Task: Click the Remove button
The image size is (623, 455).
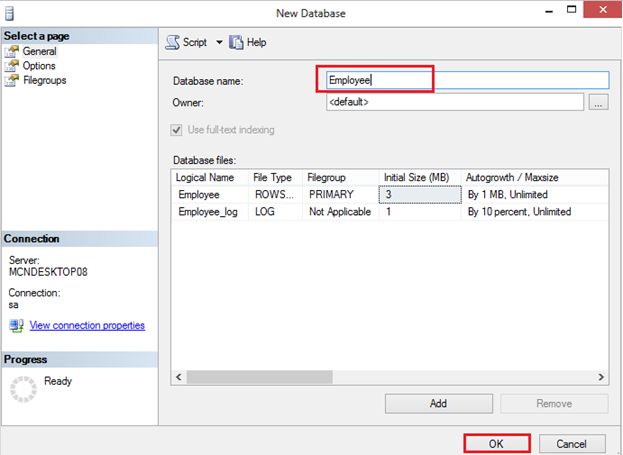Action: point(554,404)
